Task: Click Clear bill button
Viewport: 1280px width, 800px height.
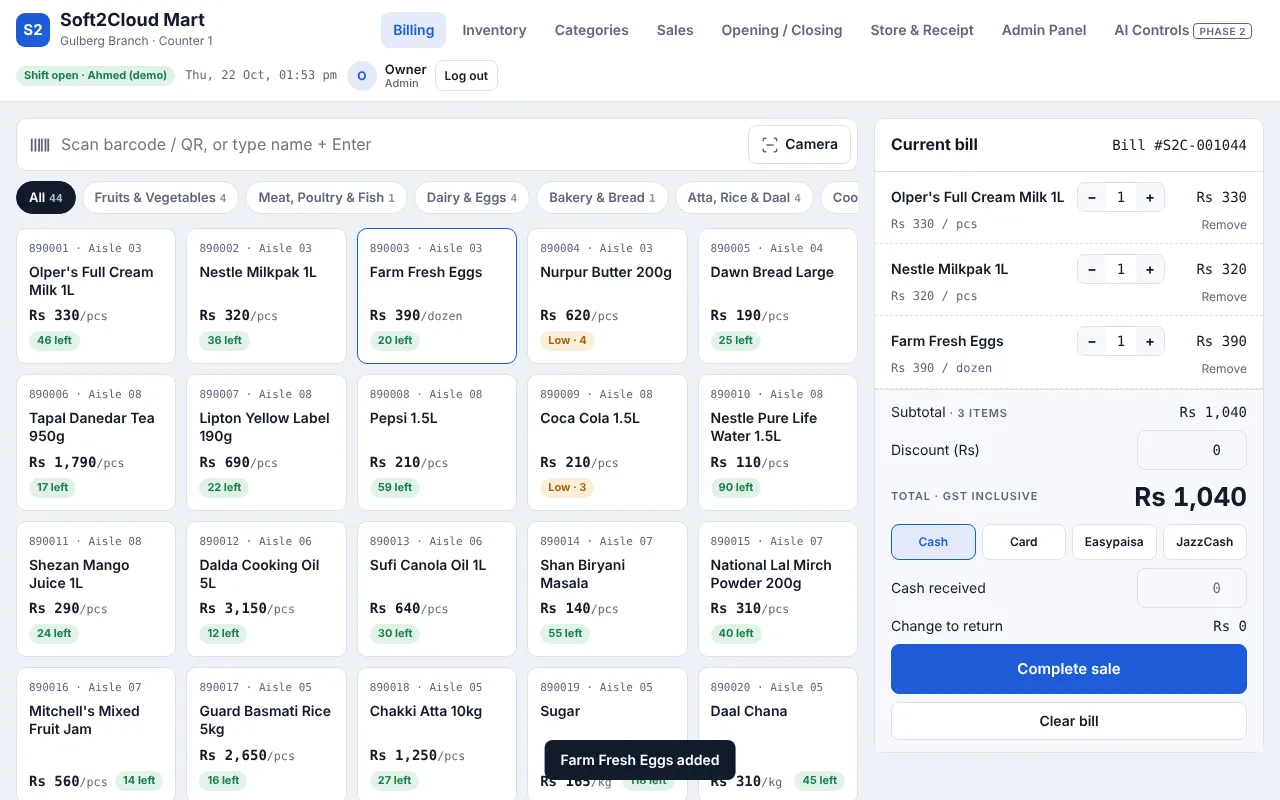Action: click(x=1069, y=721)
